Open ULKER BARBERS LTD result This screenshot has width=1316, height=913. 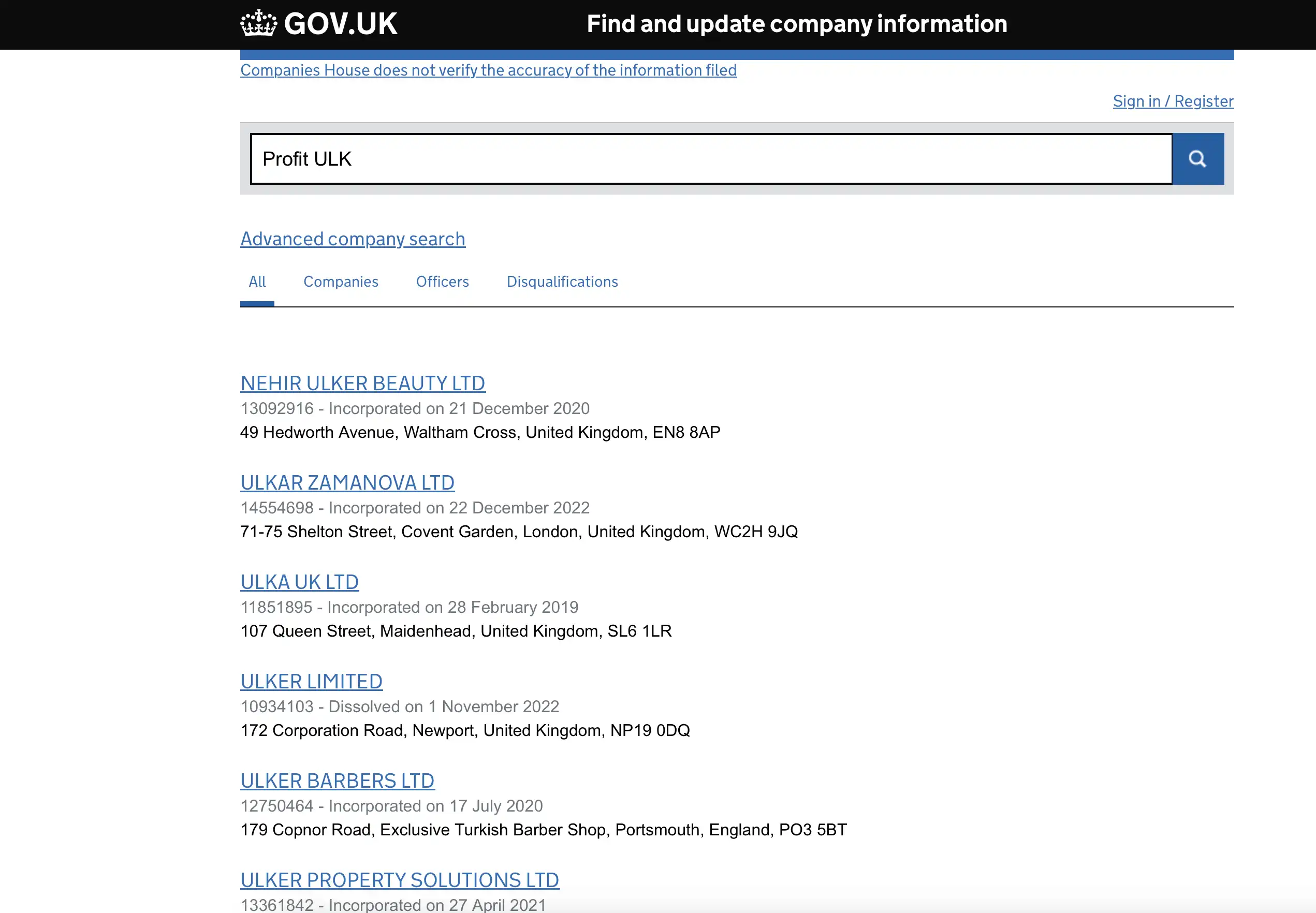[338, 781]
